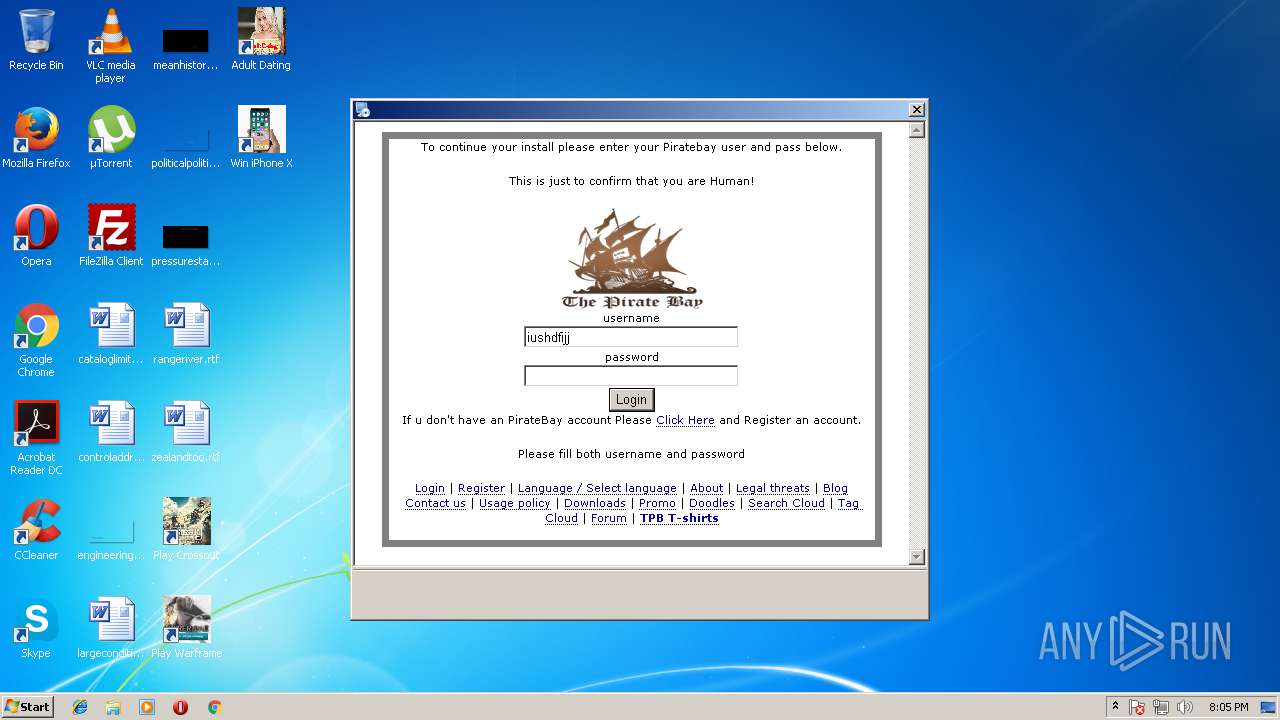Click the scrollbar up arrow in dialog

click(x=917, y=130)
